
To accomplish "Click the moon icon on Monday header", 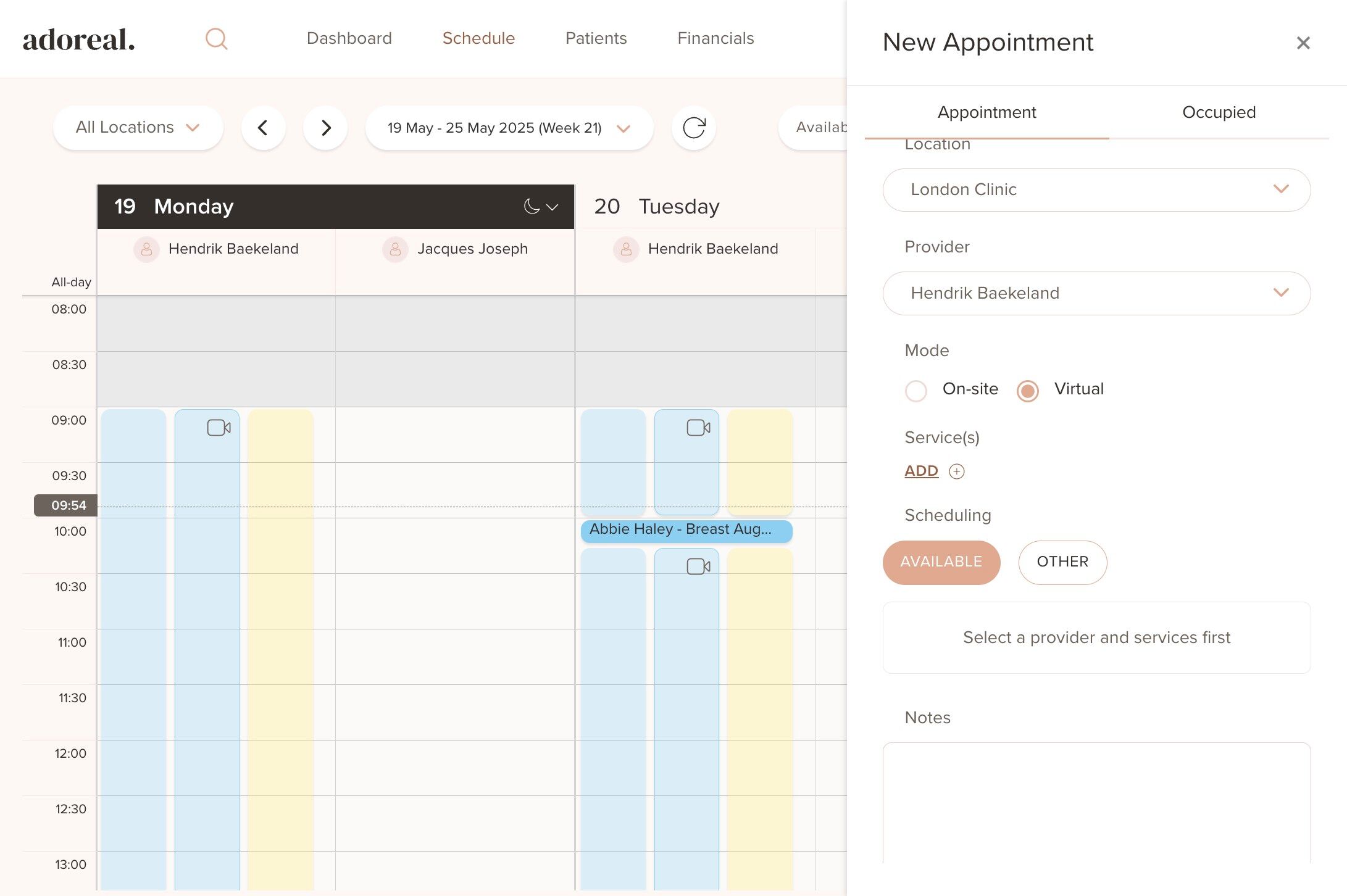I will point(532,207).
